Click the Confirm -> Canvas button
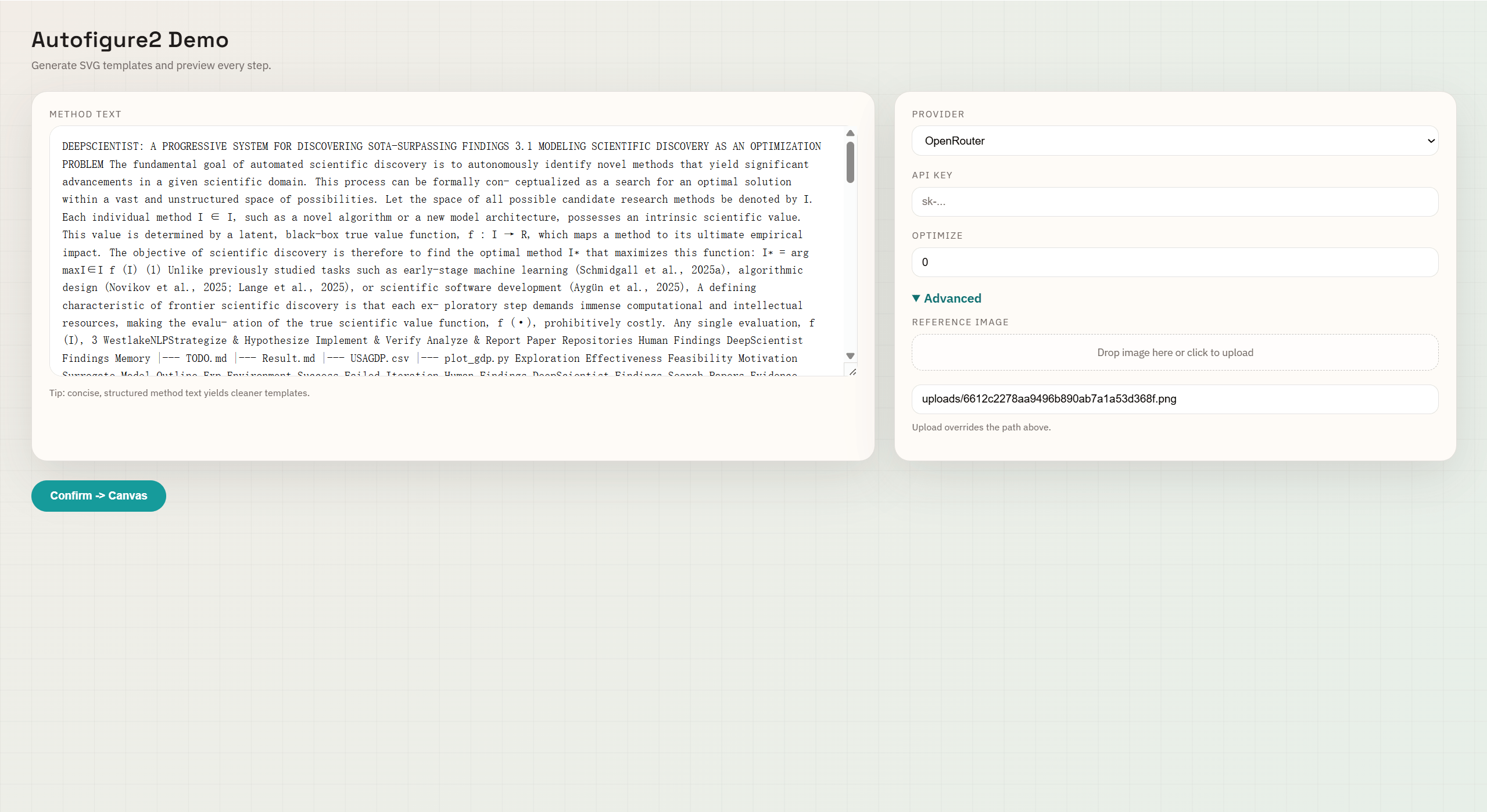This screenshot has width=1487, height=812. coord(98,495)
